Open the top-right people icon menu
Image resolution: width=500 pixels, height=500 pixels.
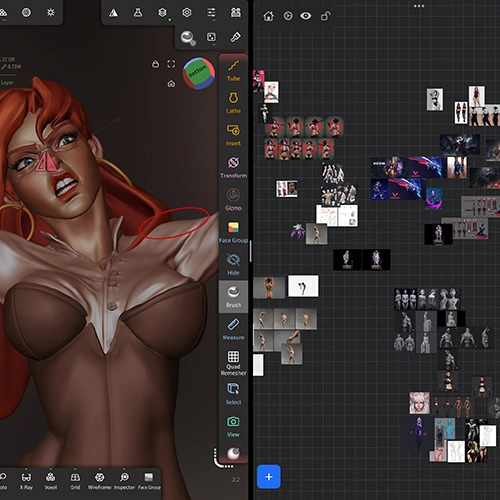click(236, 13)
